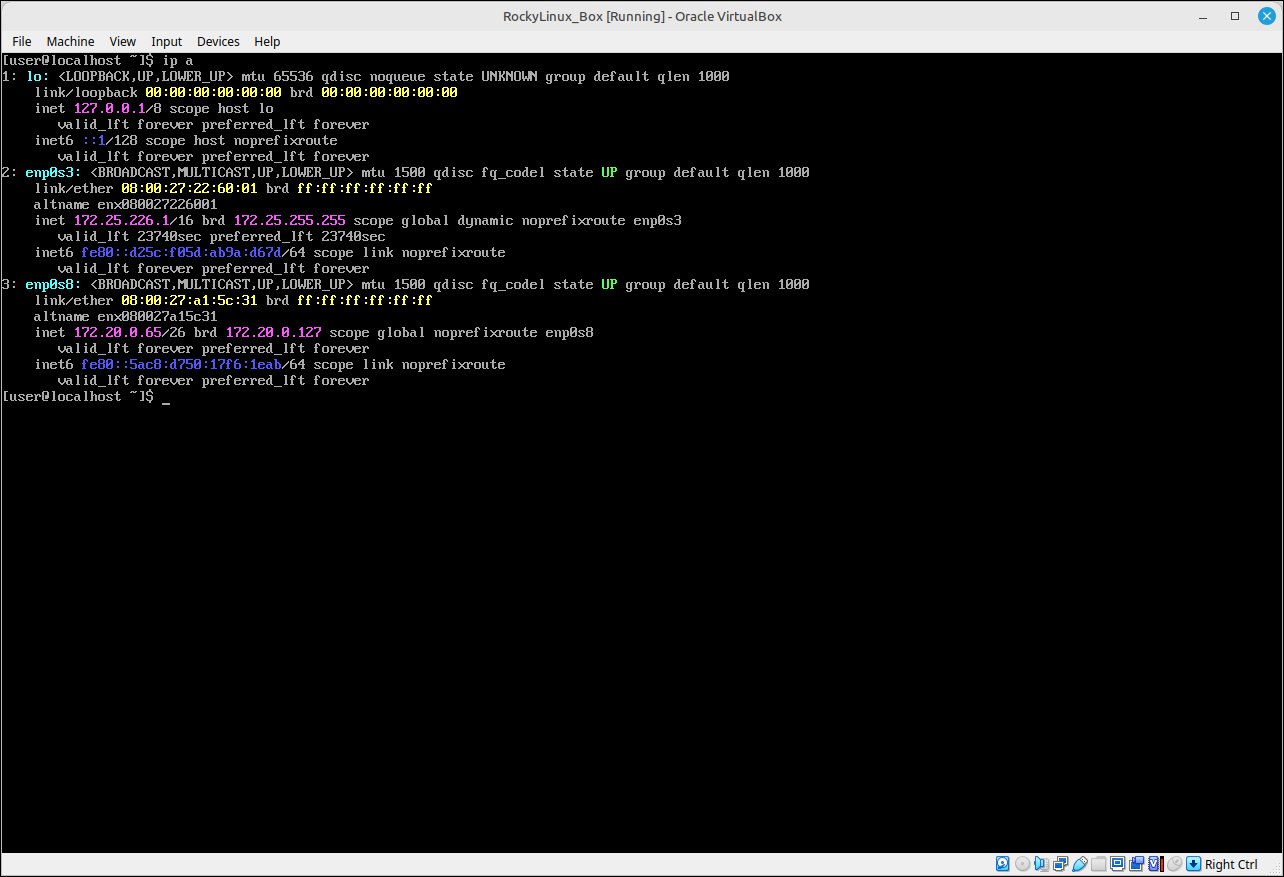This screenshot has width=1284, height=877.
Task: Click the shared folders status icon
Action: (x=1099, y=864)
